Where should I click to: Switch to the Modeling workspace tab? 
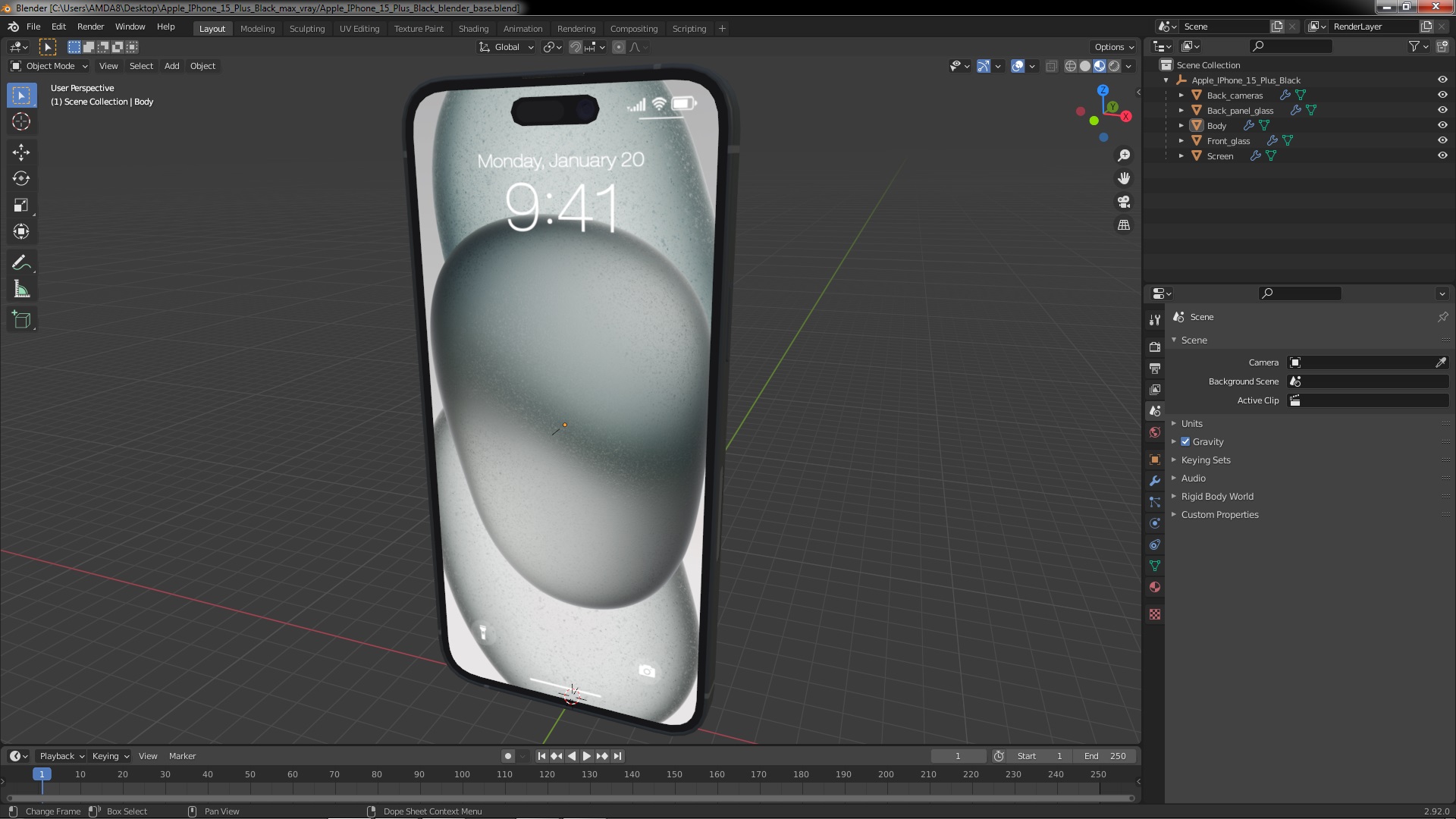[x=257, y=29]
